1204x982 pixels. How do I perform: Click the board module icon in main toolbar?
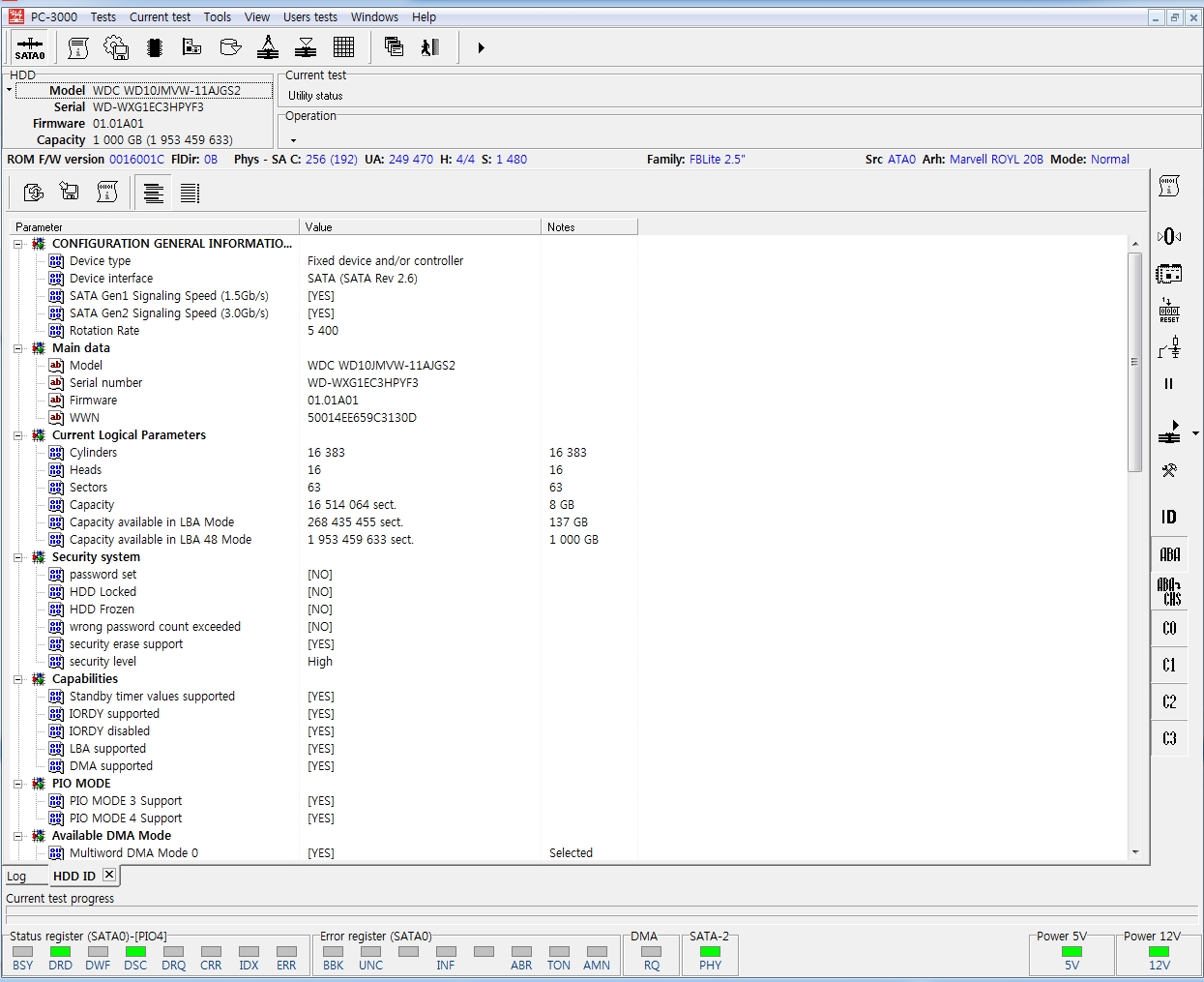191,47
